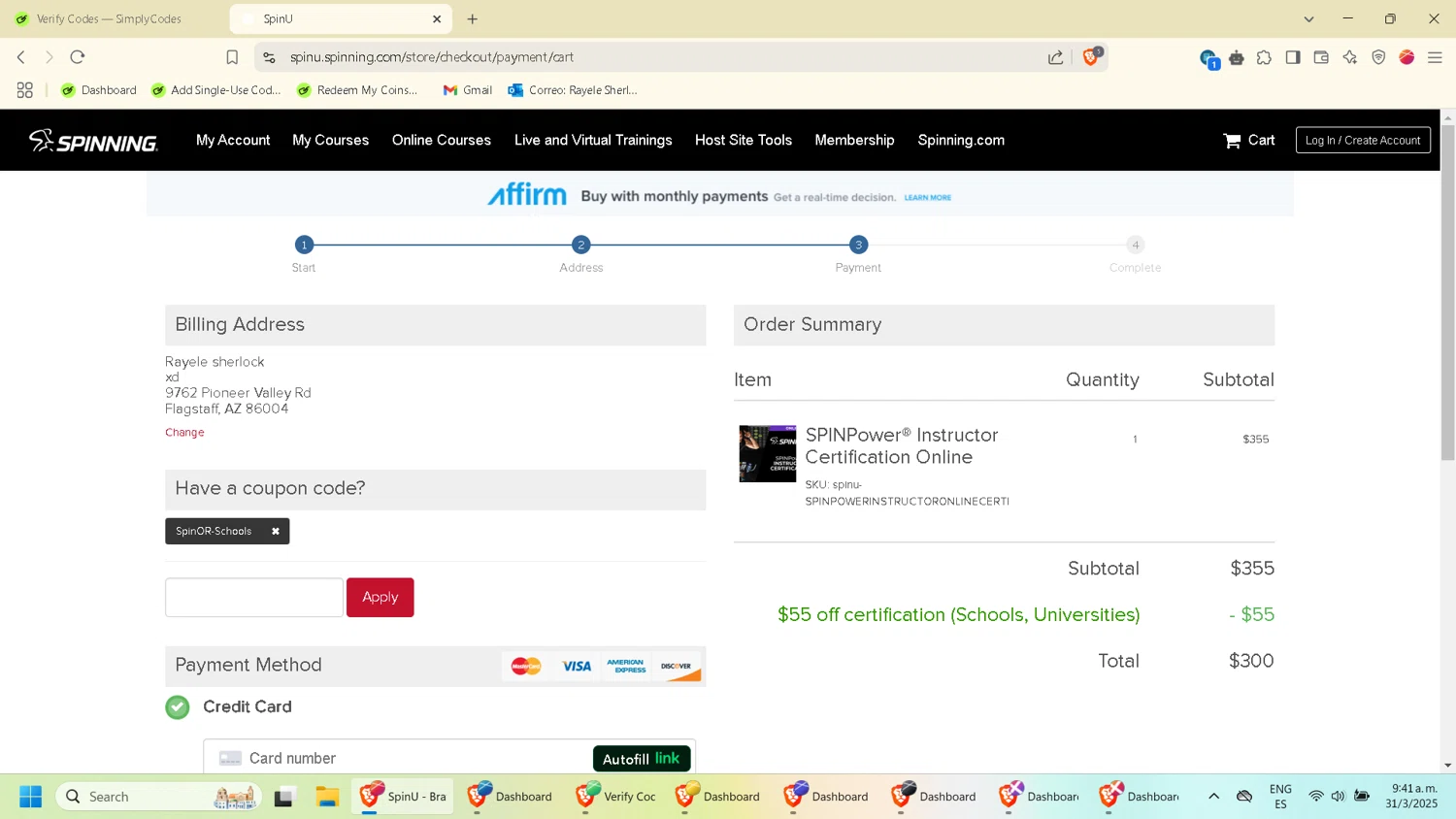Image resolution: width=1456 pixels, height=819 pixels.
Task: Click the browser forward arrow
Action: [x=50, y=57]
